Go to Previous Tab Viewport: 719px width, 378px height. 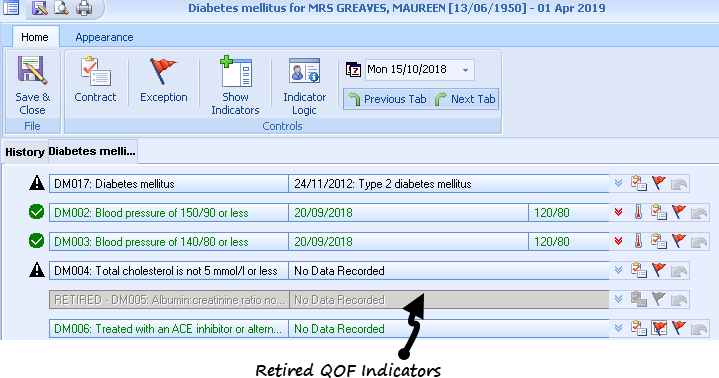(387, 99)
